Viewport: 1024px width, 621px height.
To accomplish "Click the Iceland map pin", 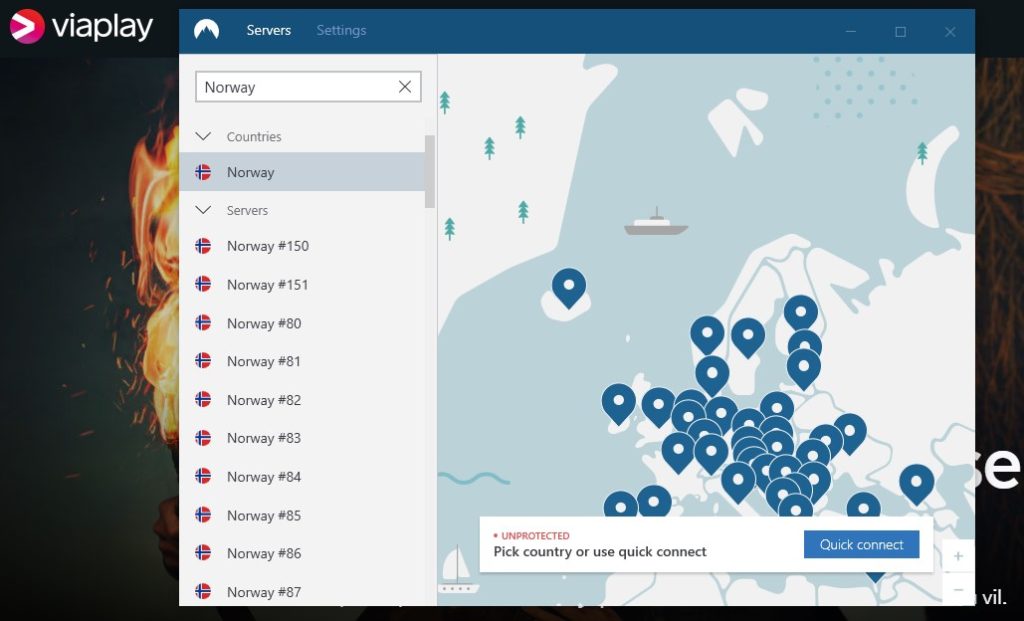I will coord(569,288).
